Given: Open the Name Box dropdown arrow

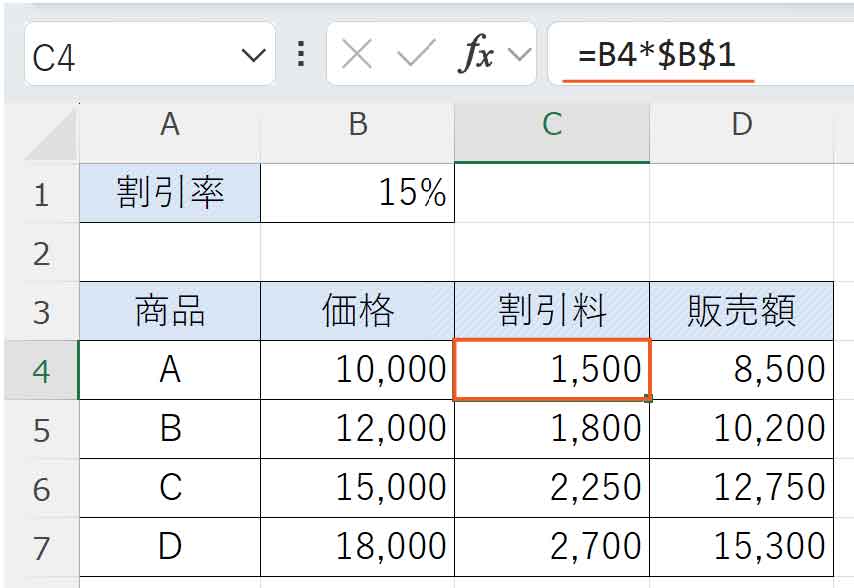Looking at the screenshot, I should 253,55.
